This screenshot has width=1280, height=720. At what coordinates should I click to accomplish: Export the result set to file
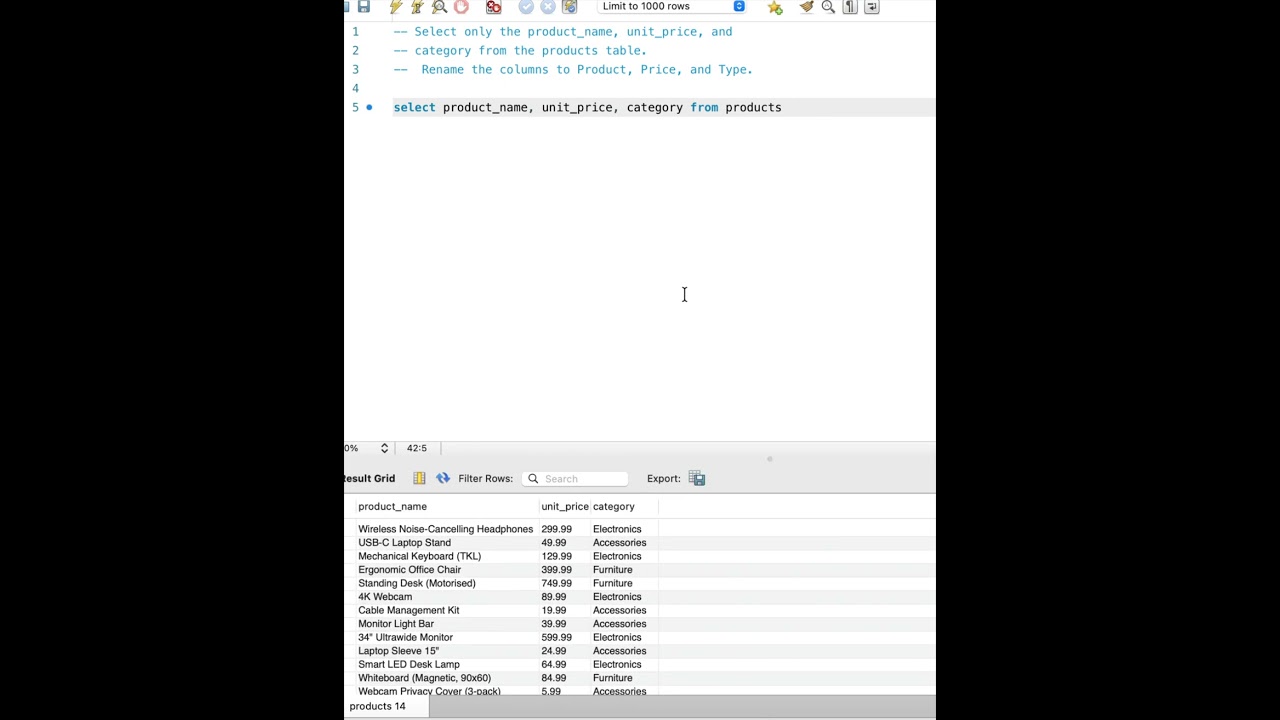pos(697,478)
